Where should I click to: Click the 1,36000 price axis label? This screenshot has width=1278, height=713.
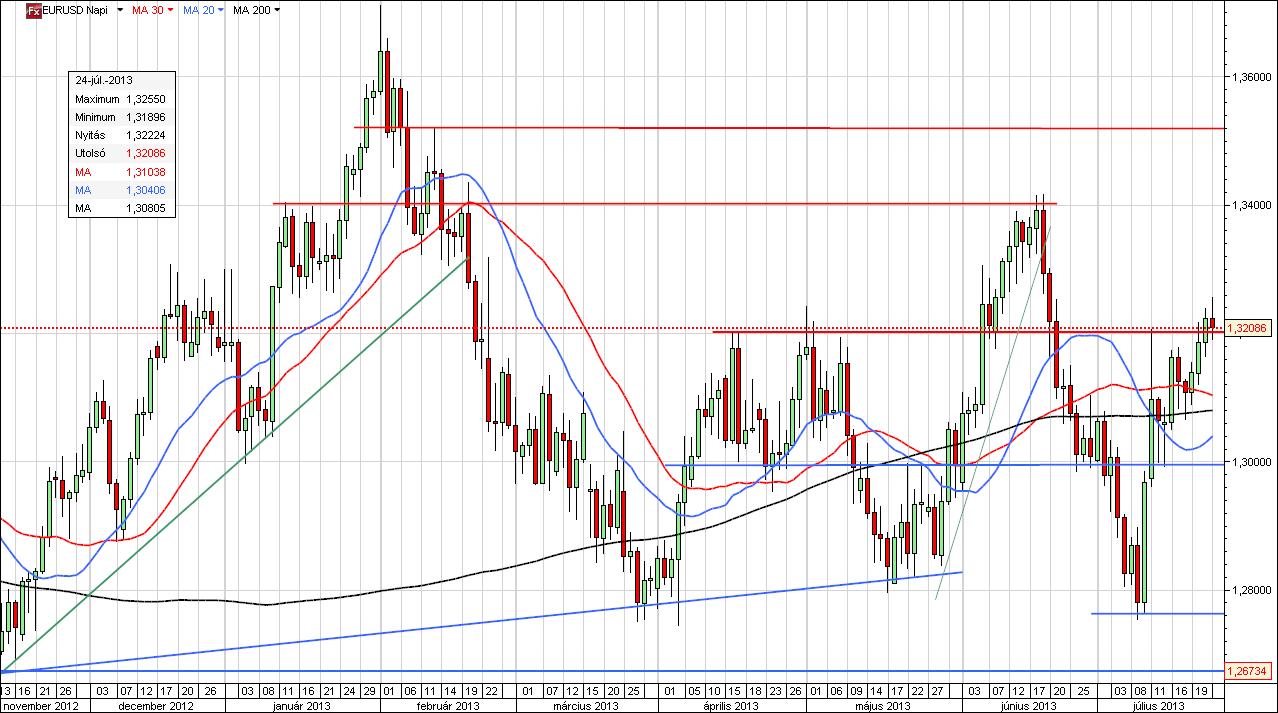coord(1252,77)
